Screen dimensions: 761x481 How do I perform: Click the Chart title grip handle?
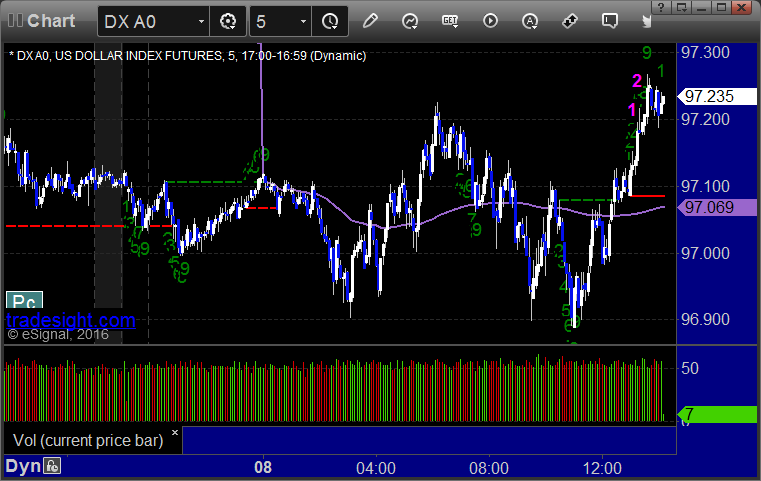pyautogui.click(x=15, y=20)
